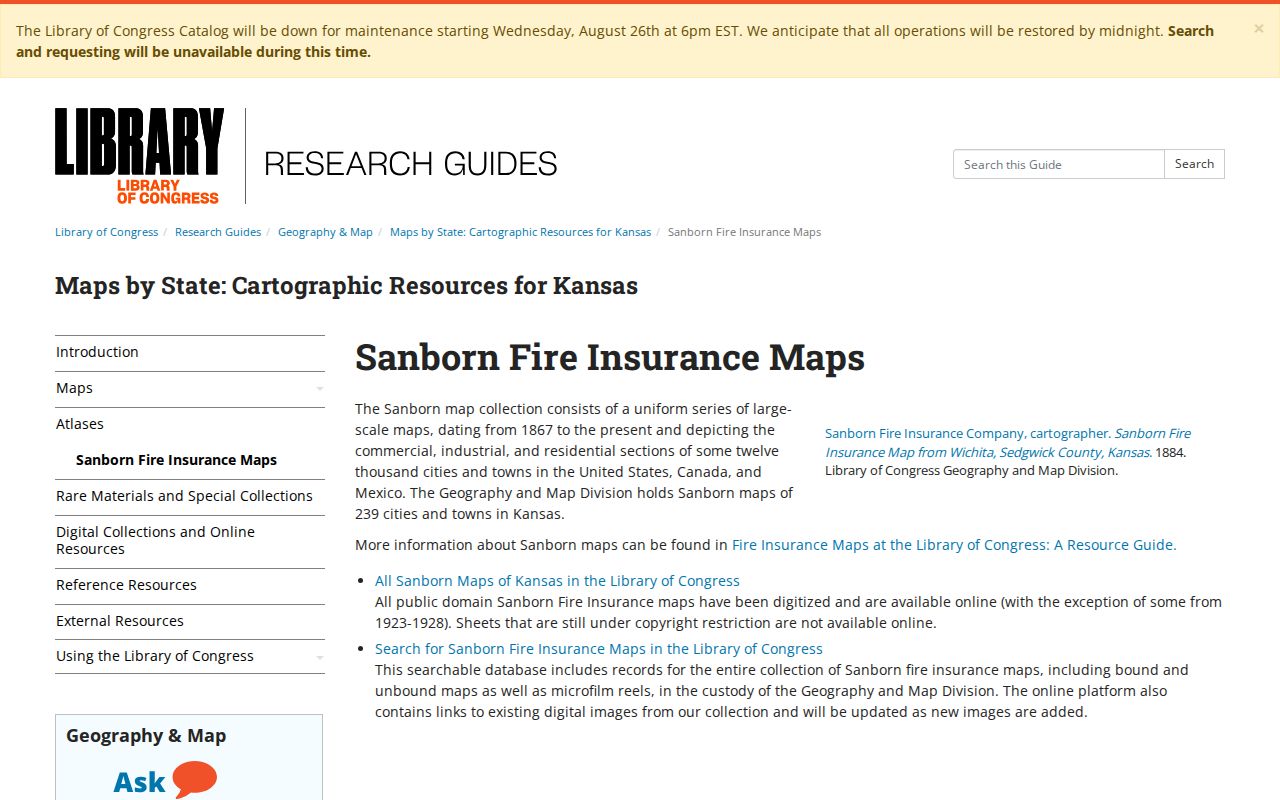Screen dimensions: 1280x800
Task: Expand Using the Library of Congress arrow
Action: tap(320, 657)
